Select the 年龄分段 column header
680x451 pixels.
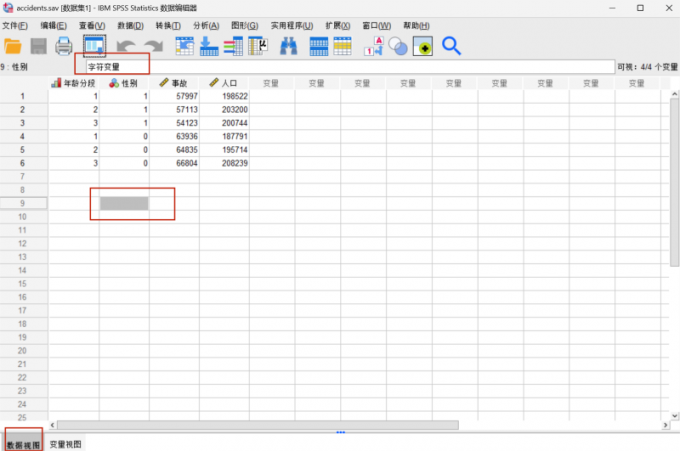point(74,83)
